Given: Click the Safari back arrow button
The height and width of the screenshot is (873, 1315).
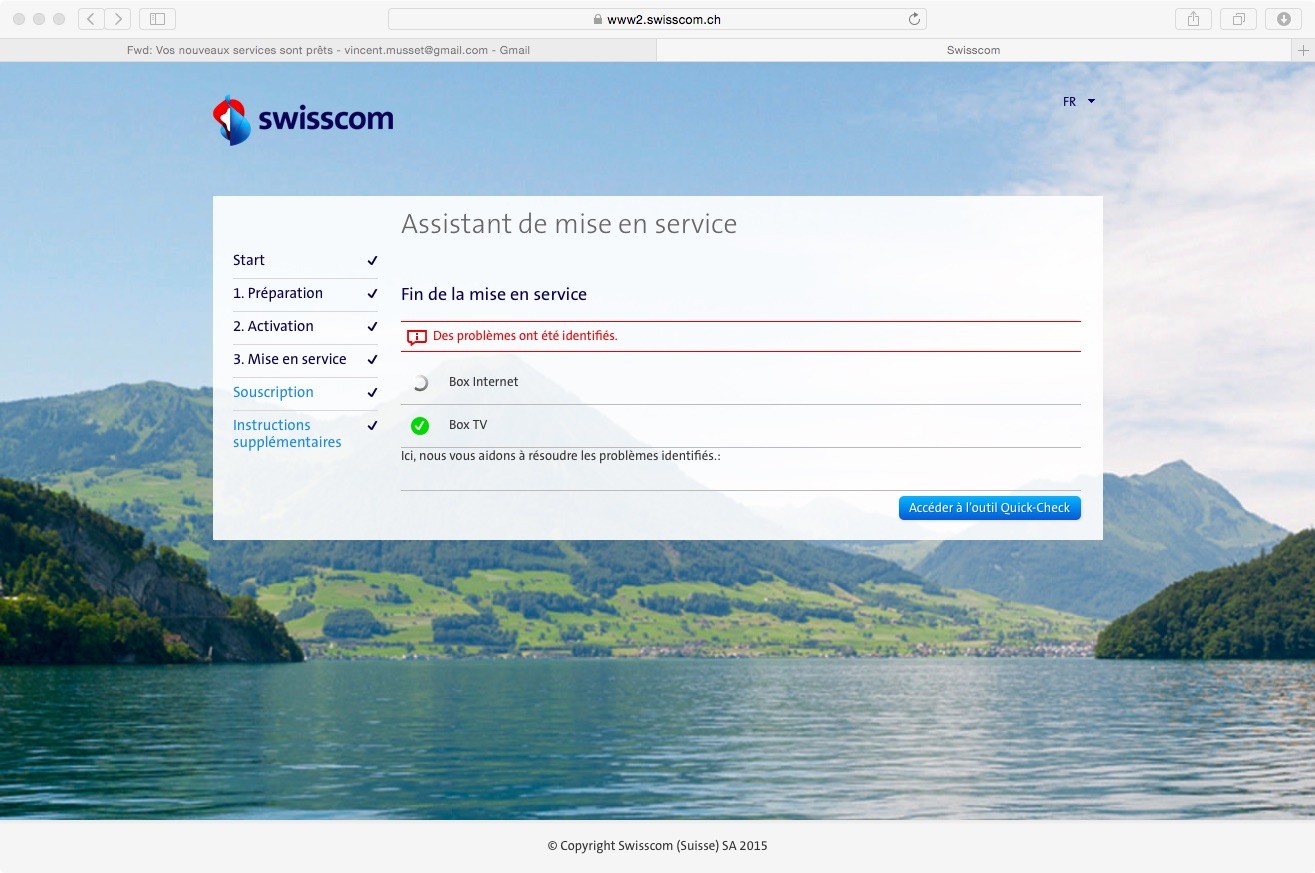Looking at the screenshot, I should coord(91,19).
